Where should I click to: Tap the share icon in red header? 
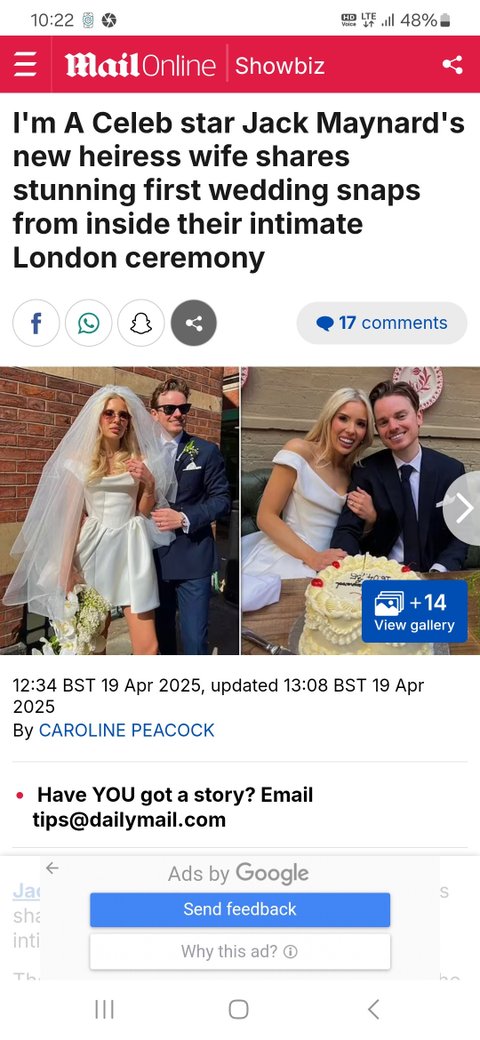click(452, 65)
